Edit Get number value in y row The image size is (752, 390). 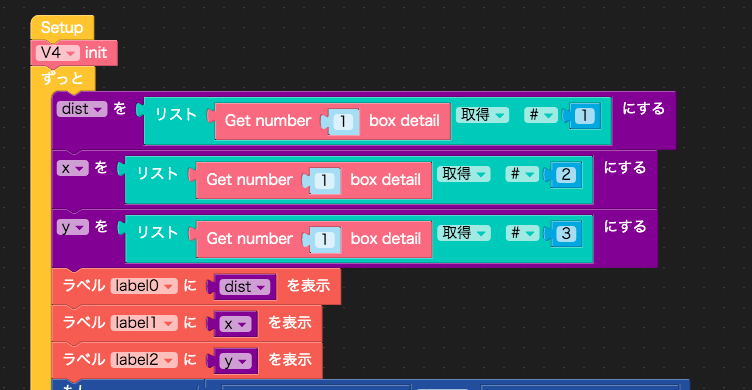point(325,239)
